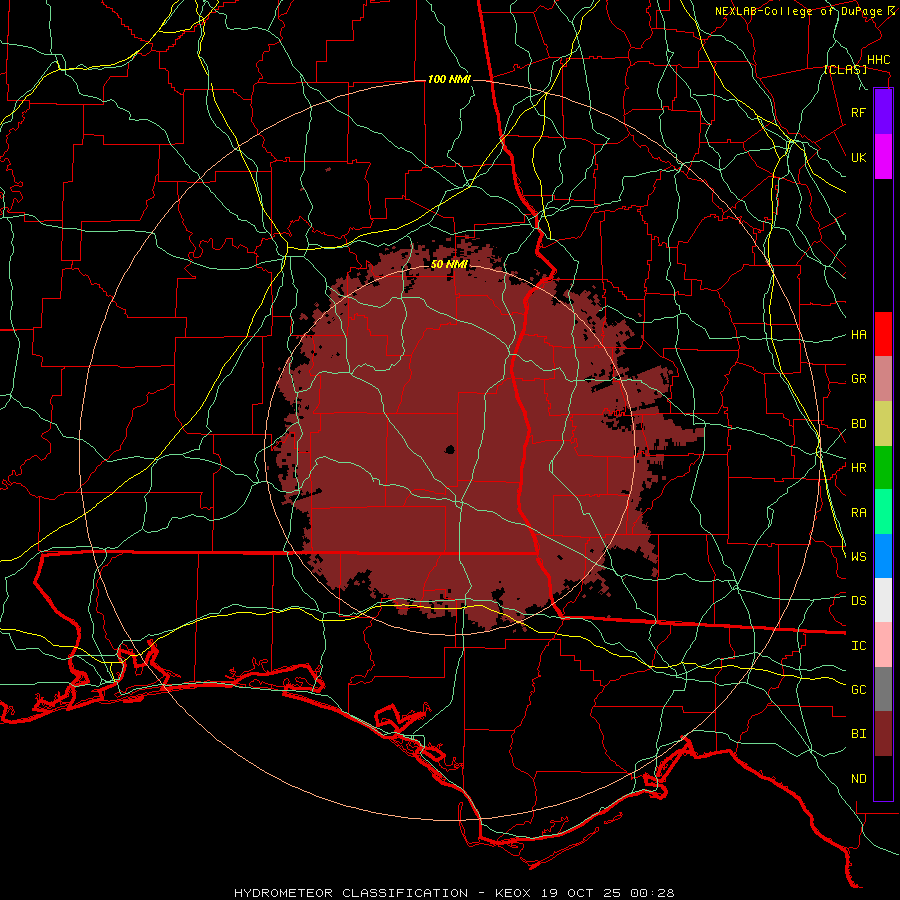Click the Hydrometeor Classification KEOX timestamp caption
Screen dimensions: 900x900
click(x=454, y=893)
